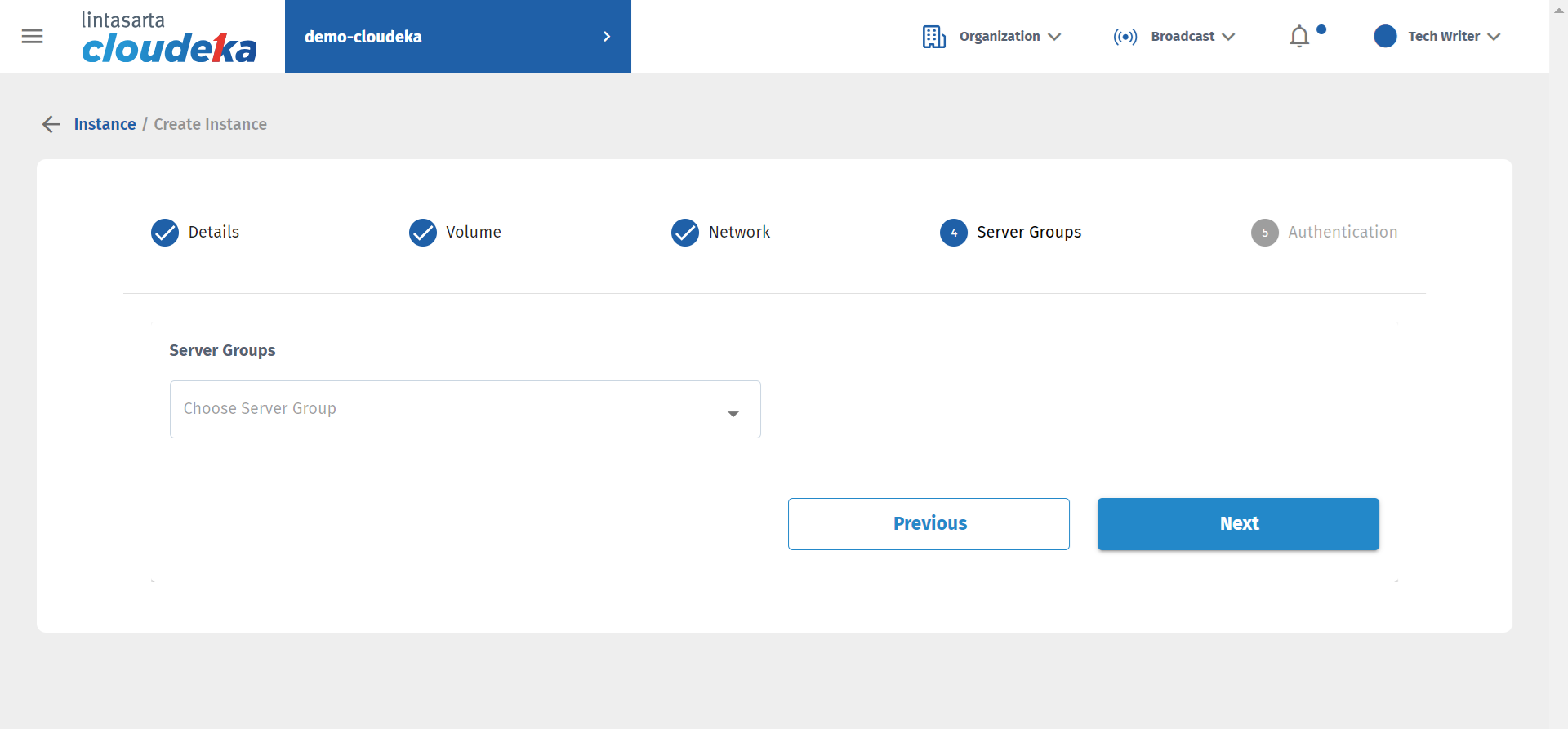
Task: Open the hamburger navigation menu
Action: pos(33,37)
